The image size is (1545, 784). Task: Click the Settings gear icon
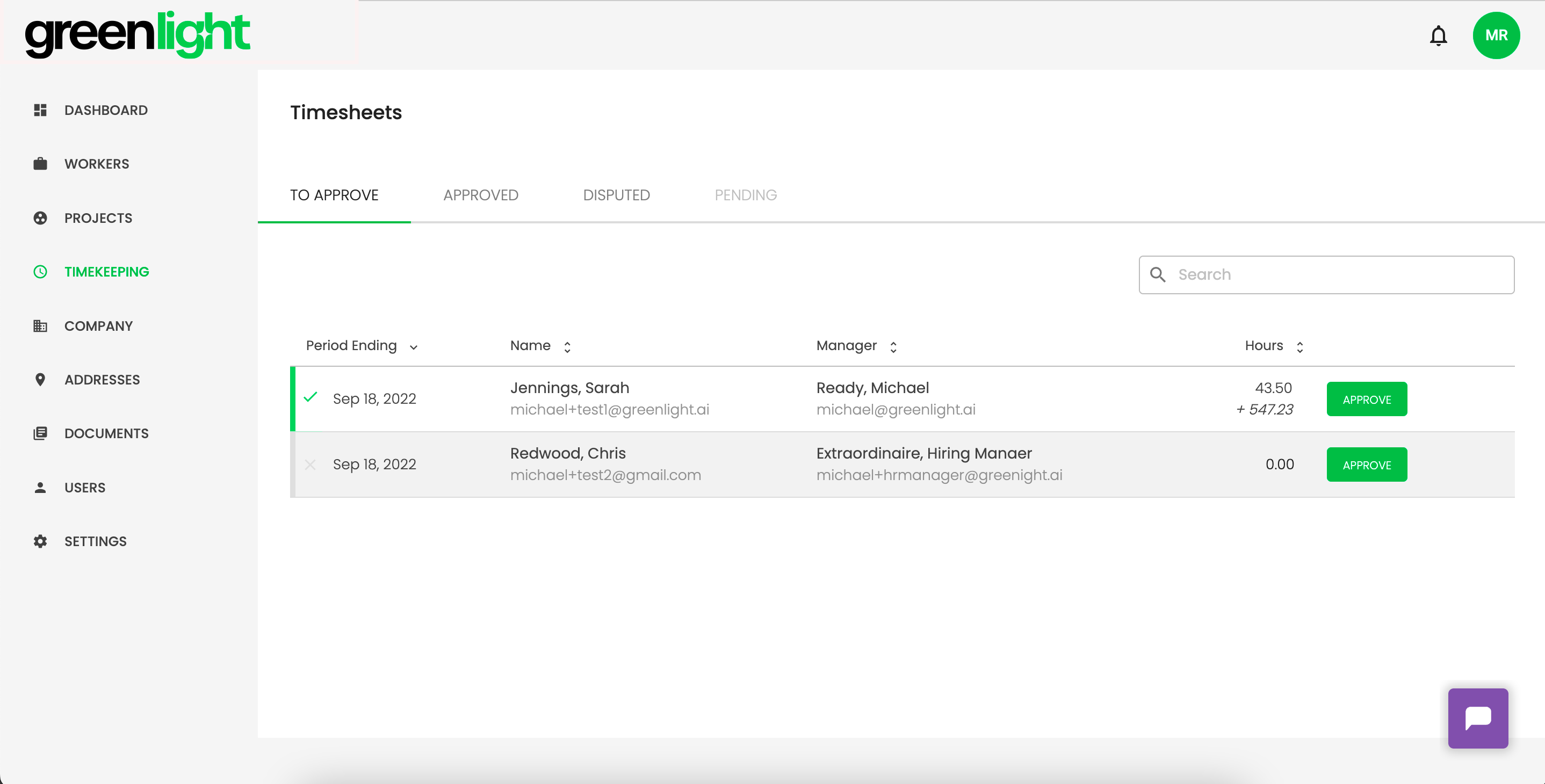(40, 541)
